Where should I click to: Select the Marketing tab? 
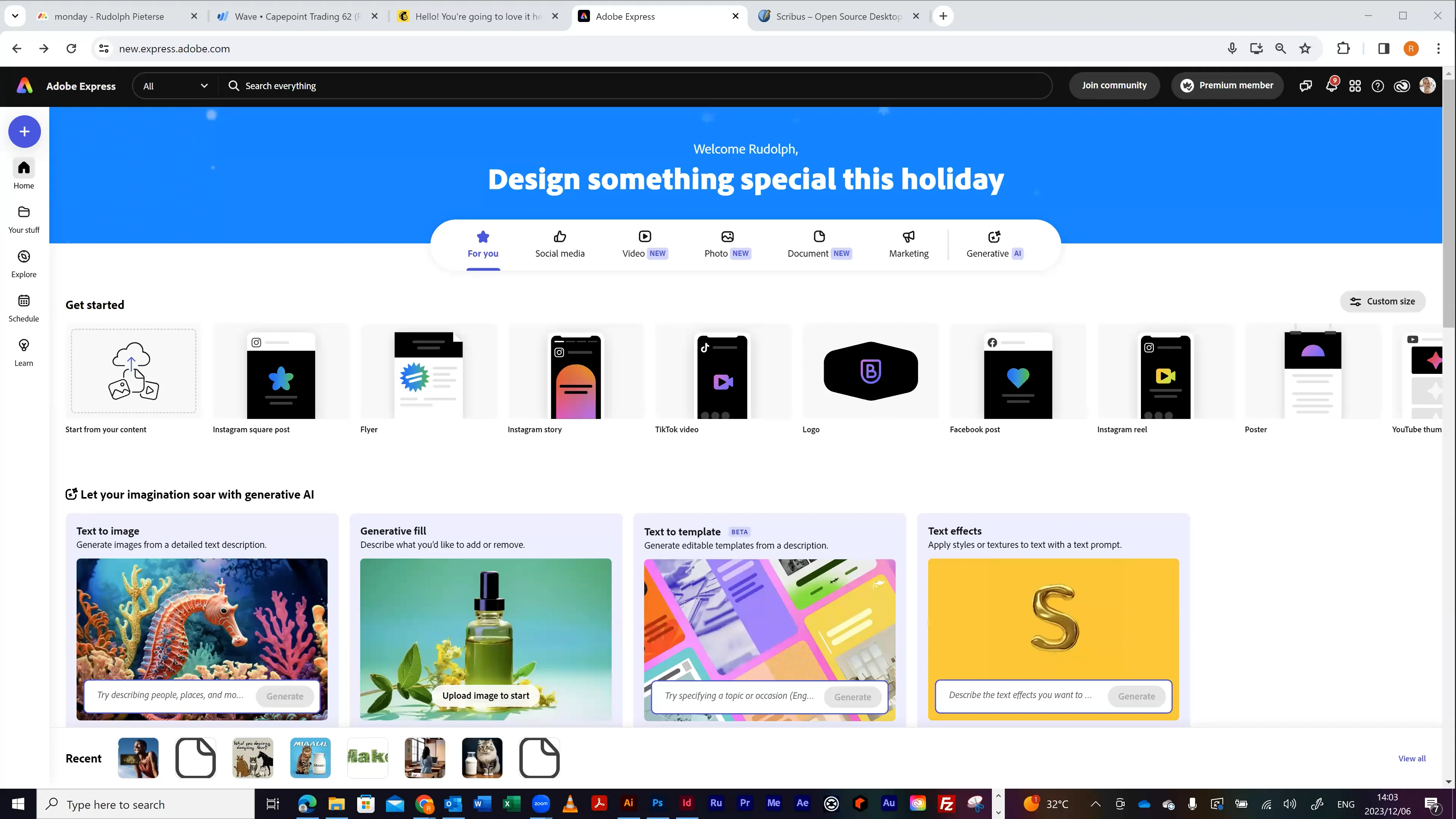(x=908, y=244)
